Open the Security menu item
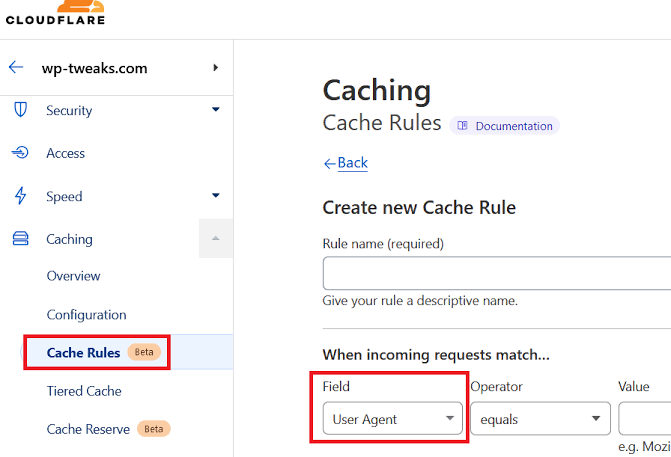This screenshot has width=671, height=457. click(x=69, y=110)
